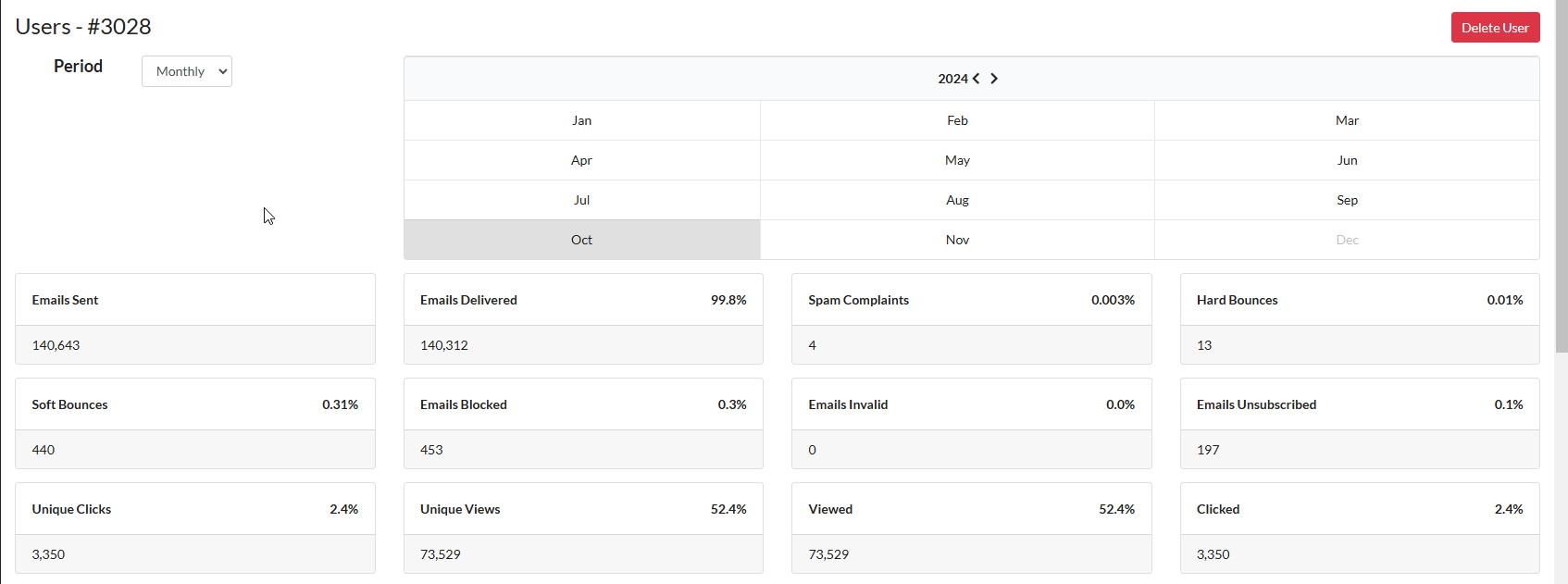Viewport: 1568px width, 584px height.
Task: Click the Period label
Action: coord(78,67)
